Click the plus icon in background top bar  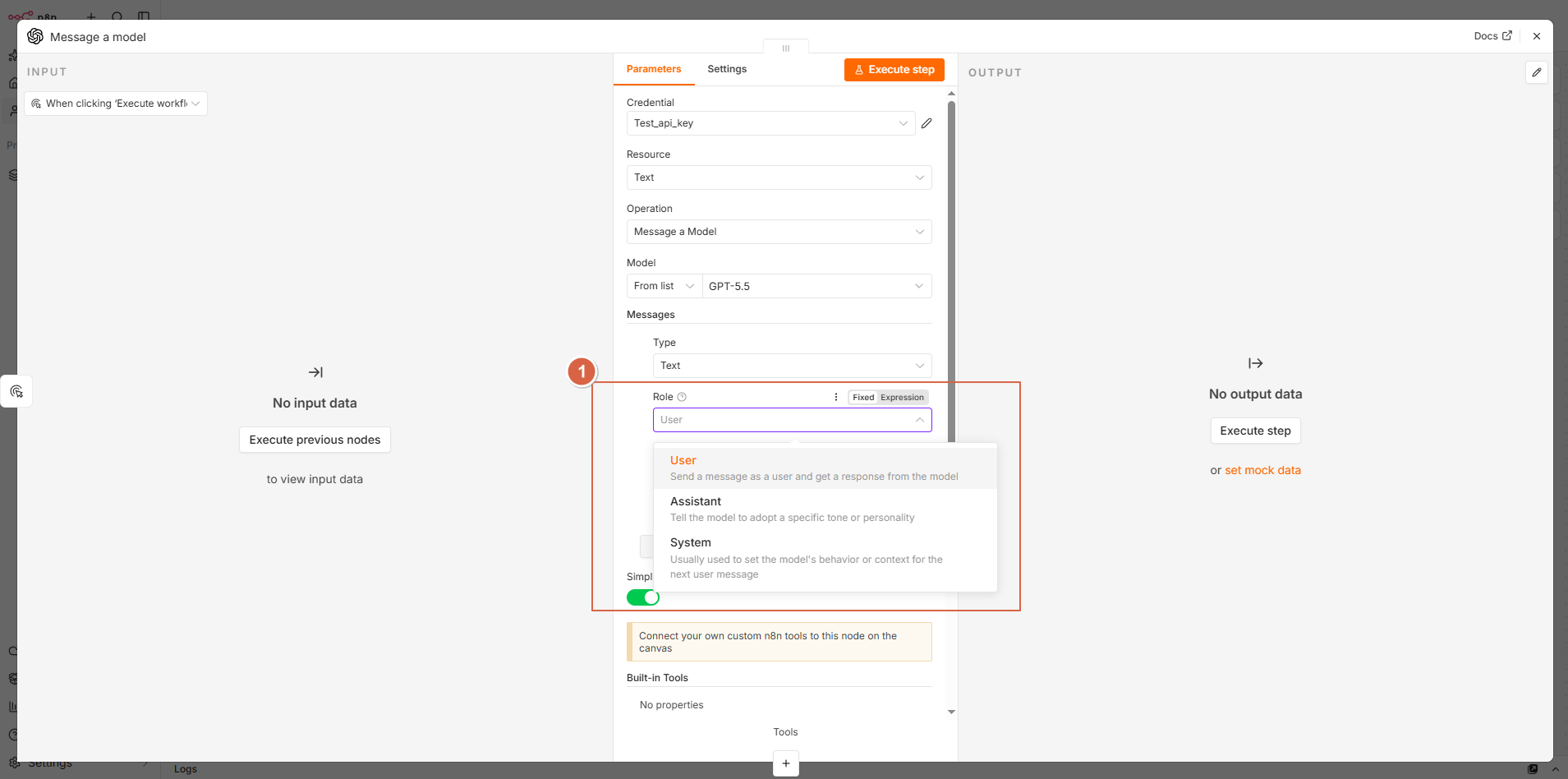point(91,16)
